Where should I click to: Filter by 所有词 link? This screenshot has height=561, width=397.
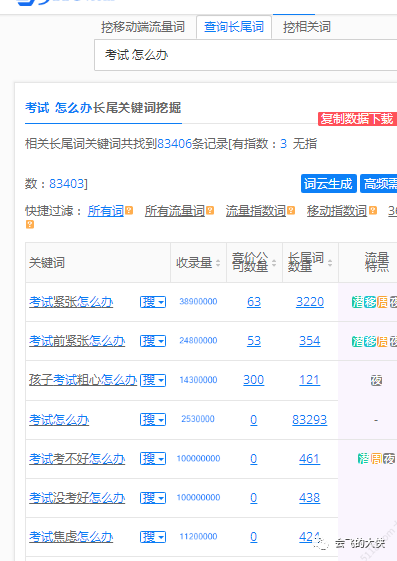click(x=106, y=211)
